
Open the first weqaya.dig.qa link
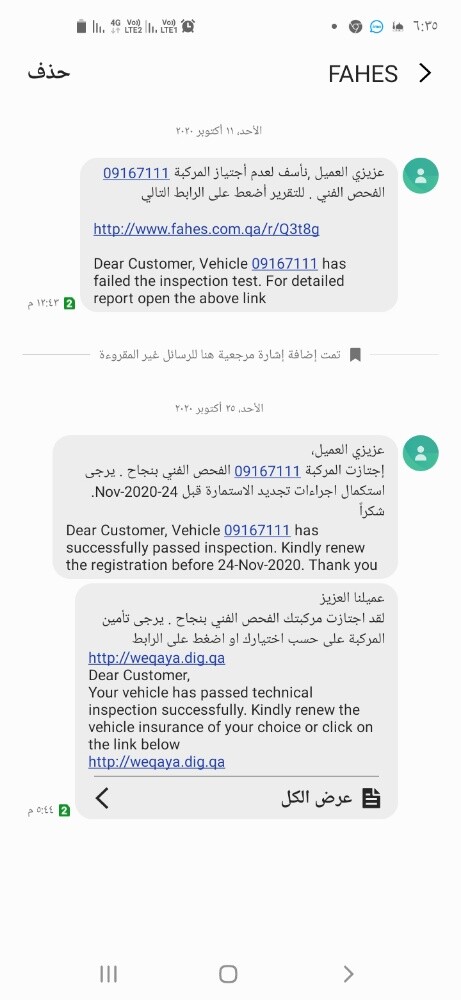[156, 658]
